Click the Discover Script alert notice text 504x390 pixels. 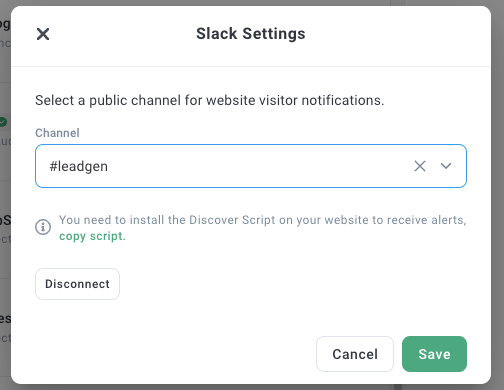click(263, 220)
